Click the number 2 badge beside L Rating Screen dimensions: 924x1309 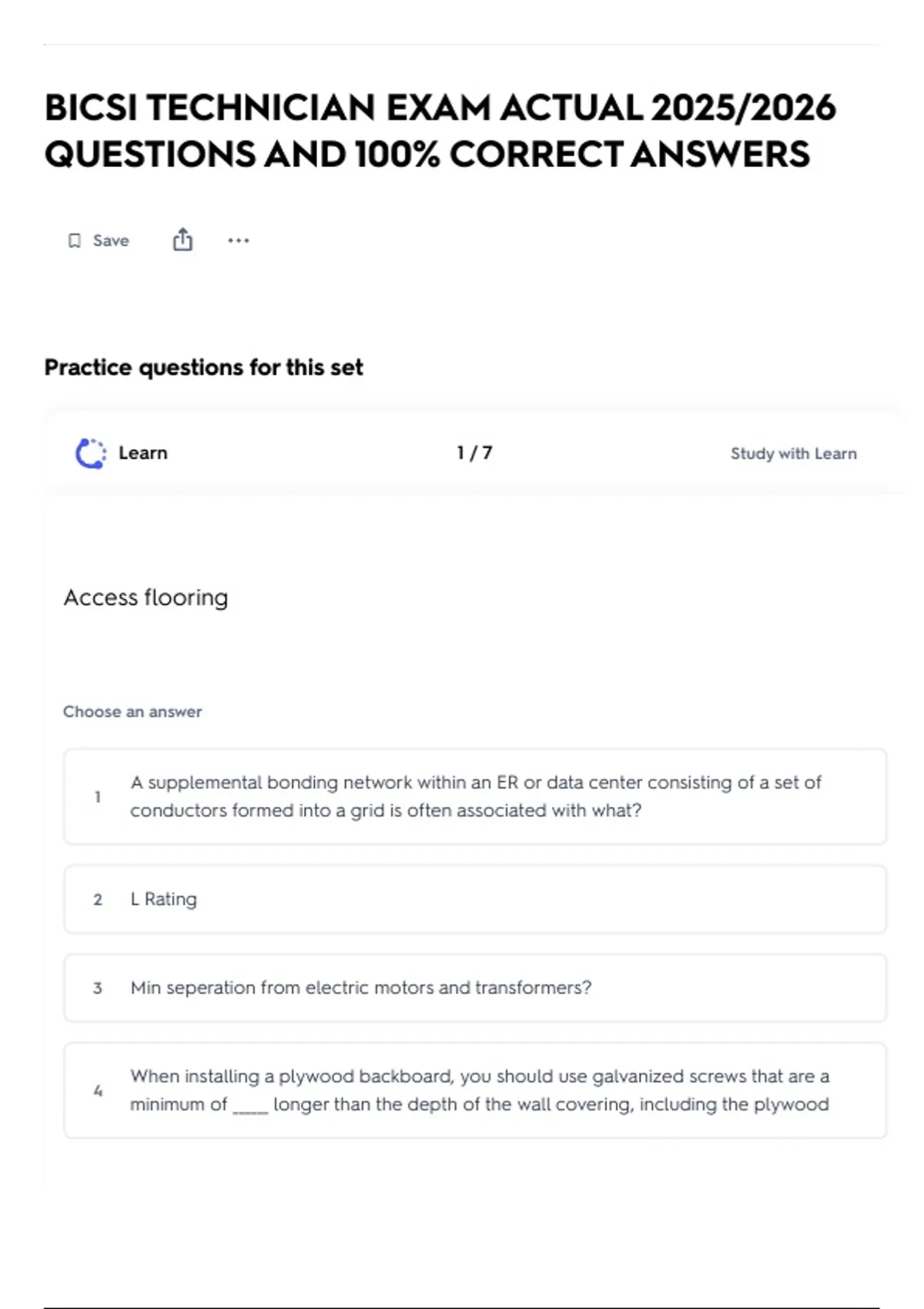[x=98, y=899]
